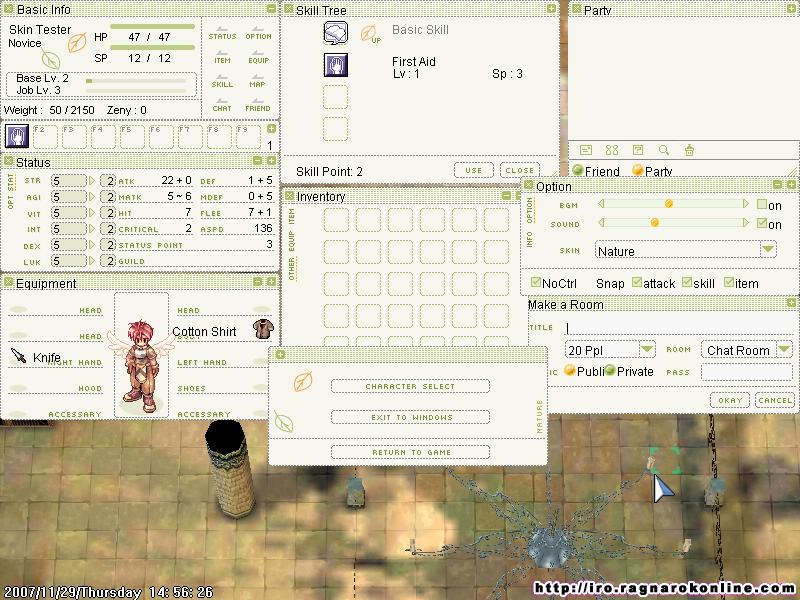Switch to STAT tab in Status window
The width and height of the screenshot is (800, 600).
pyautogui.click(x=10, y=181)
